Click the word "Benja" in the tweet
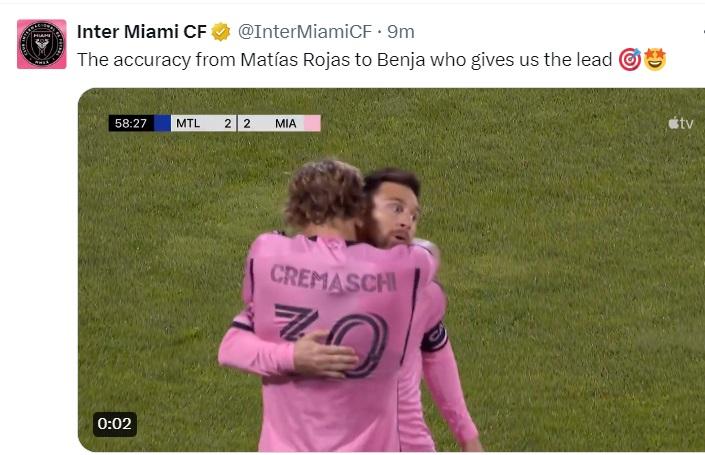 401,60
